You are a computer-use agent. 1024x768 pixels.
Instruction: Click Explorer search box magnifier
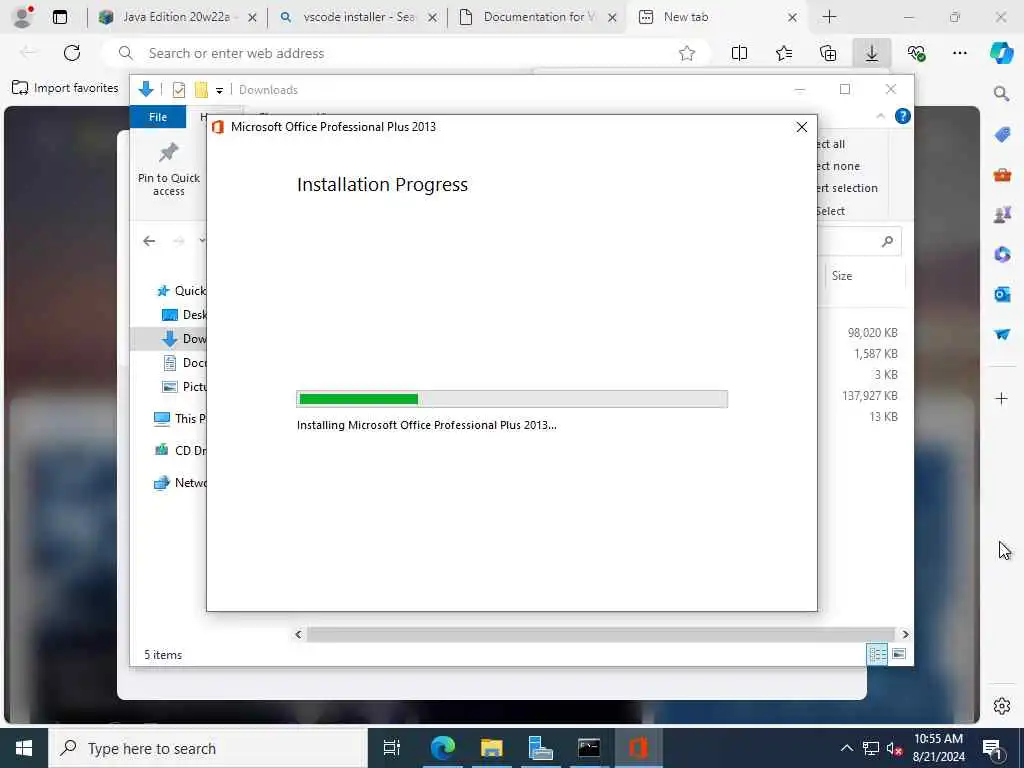[x=887, y=242]
